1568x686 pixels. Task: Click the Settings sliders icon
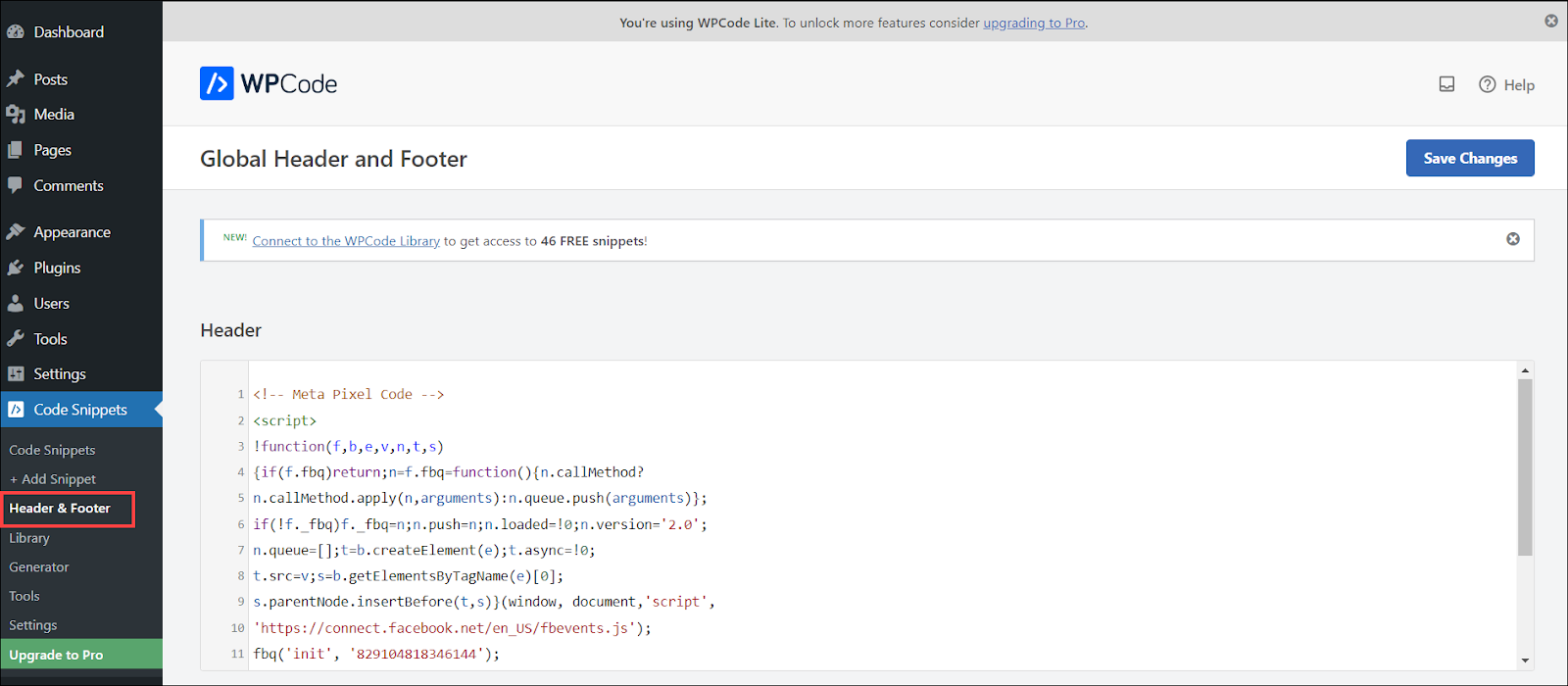(16, 374)
